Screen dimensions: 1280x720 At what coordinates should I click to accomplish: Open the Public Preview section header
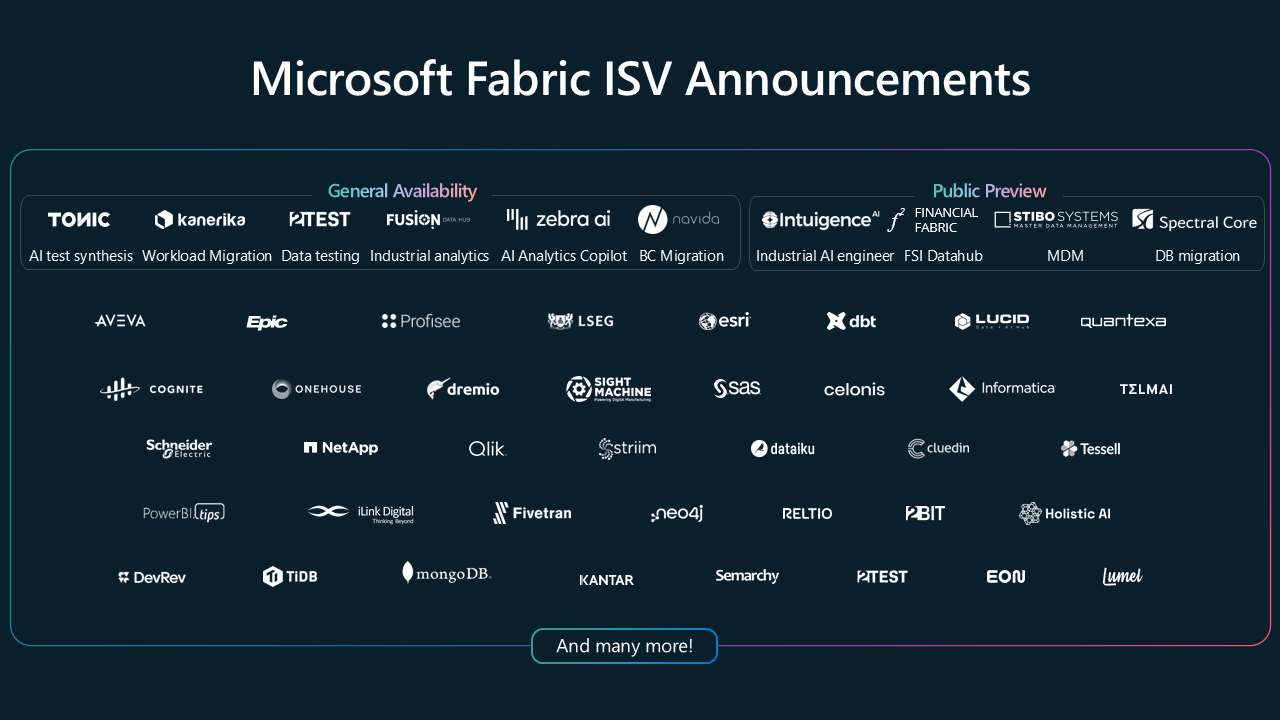coord(989,190)
